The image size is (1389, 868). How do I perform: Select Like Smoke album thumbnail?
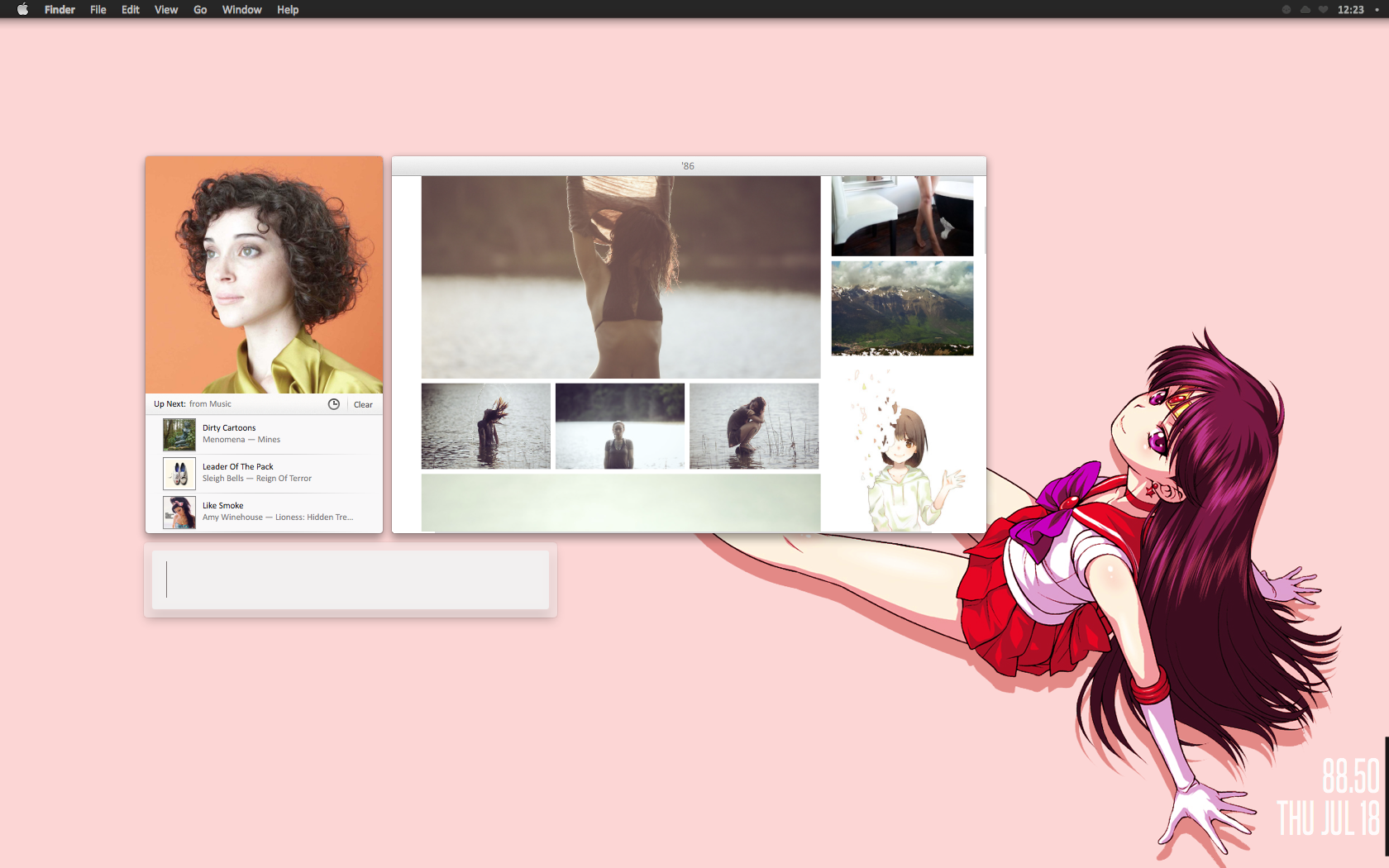point(179,512)
